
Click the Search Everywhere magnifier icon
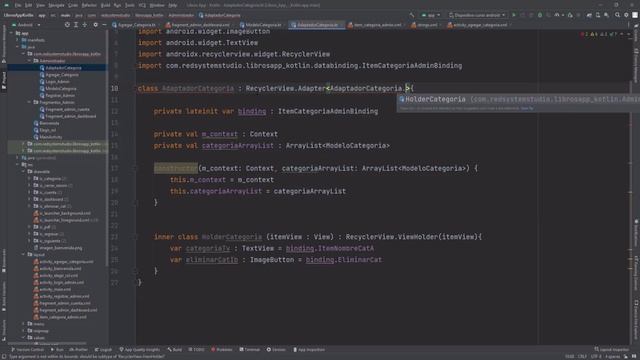618,15
